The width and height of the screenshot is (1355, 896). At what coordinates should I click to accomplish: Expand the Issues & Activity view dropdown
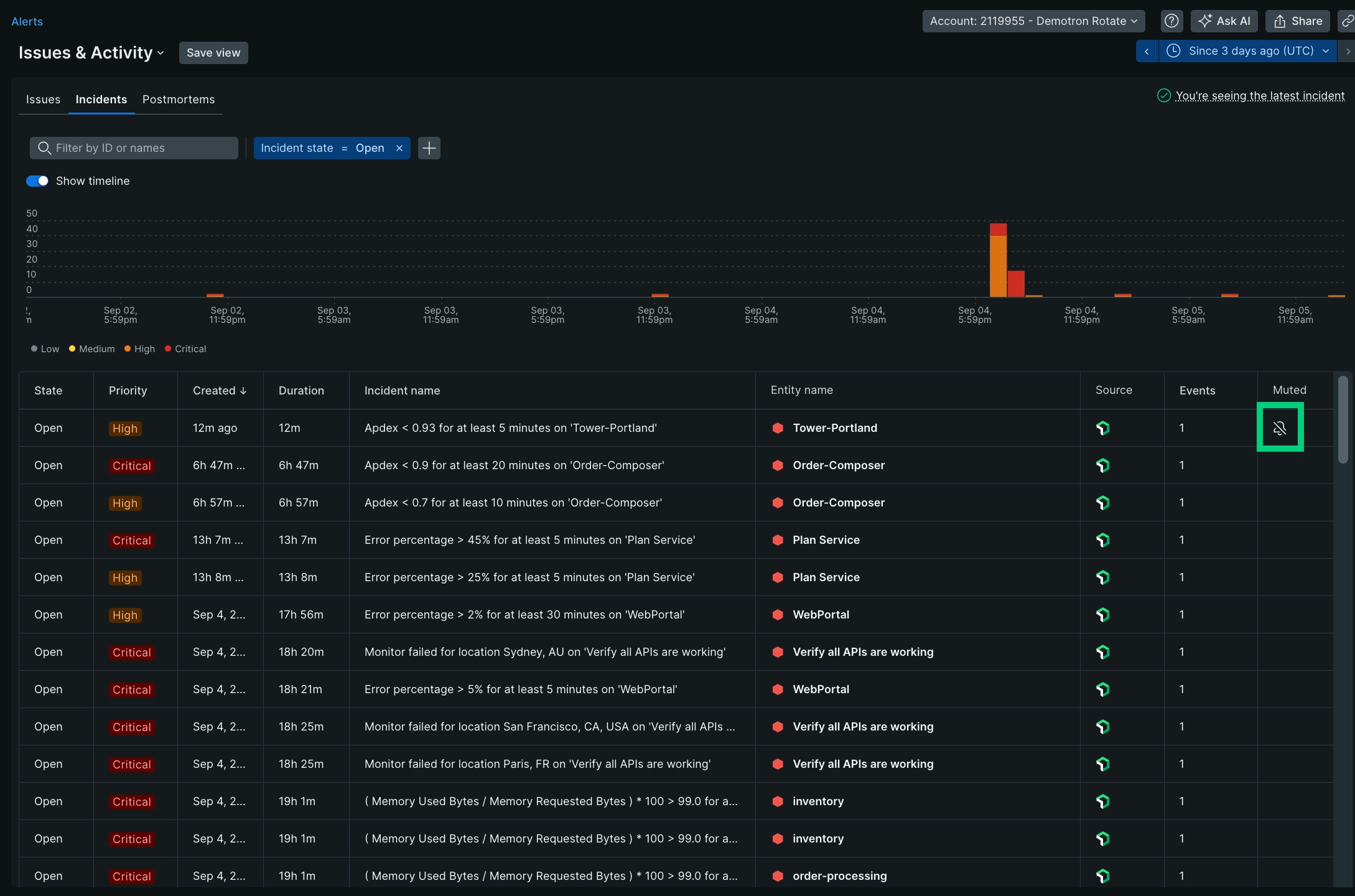(162, 52)
